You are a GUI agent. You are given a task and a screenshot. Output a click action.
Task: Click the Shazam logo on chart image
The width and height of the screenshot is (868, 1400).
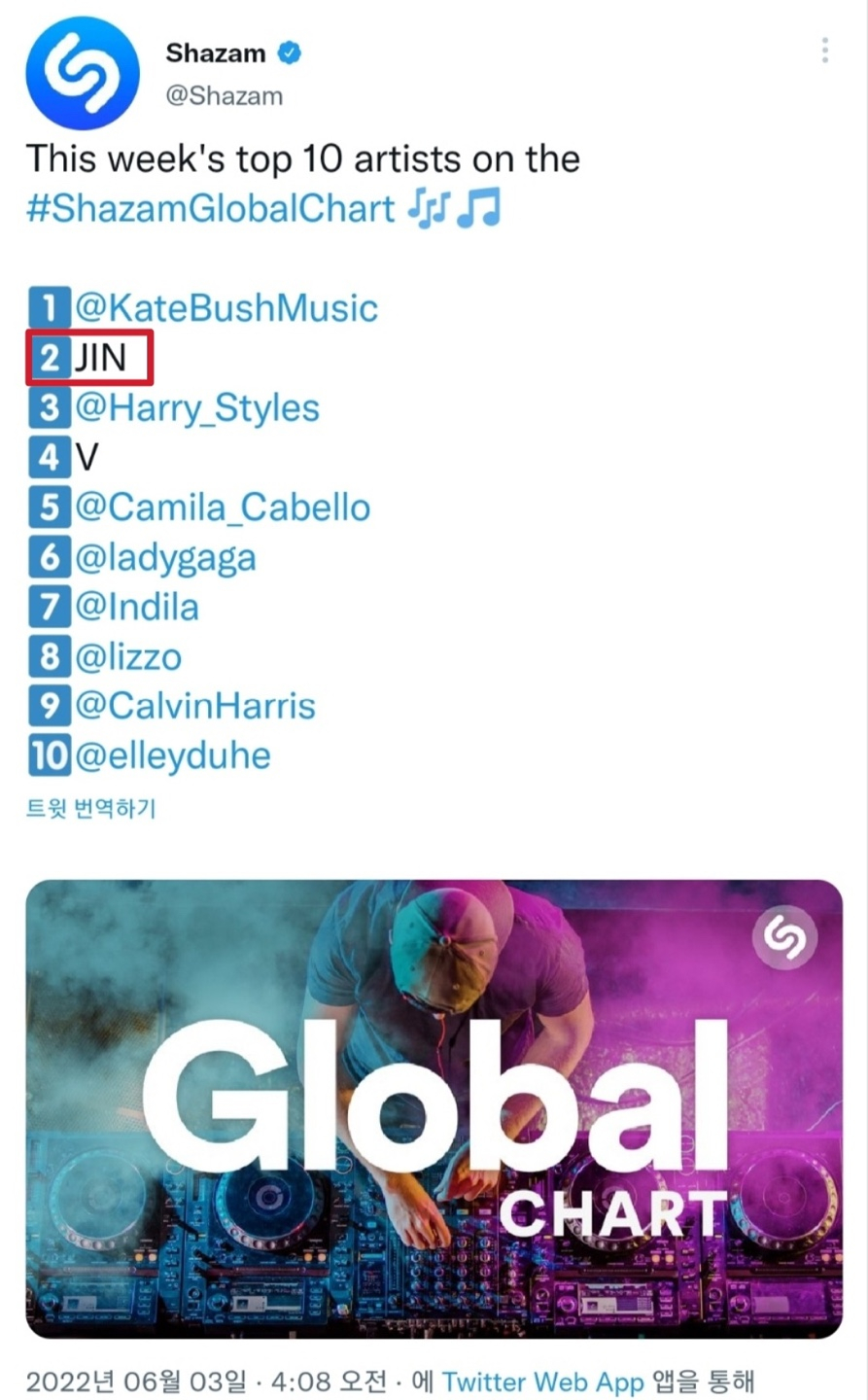(x=784, y=936)
